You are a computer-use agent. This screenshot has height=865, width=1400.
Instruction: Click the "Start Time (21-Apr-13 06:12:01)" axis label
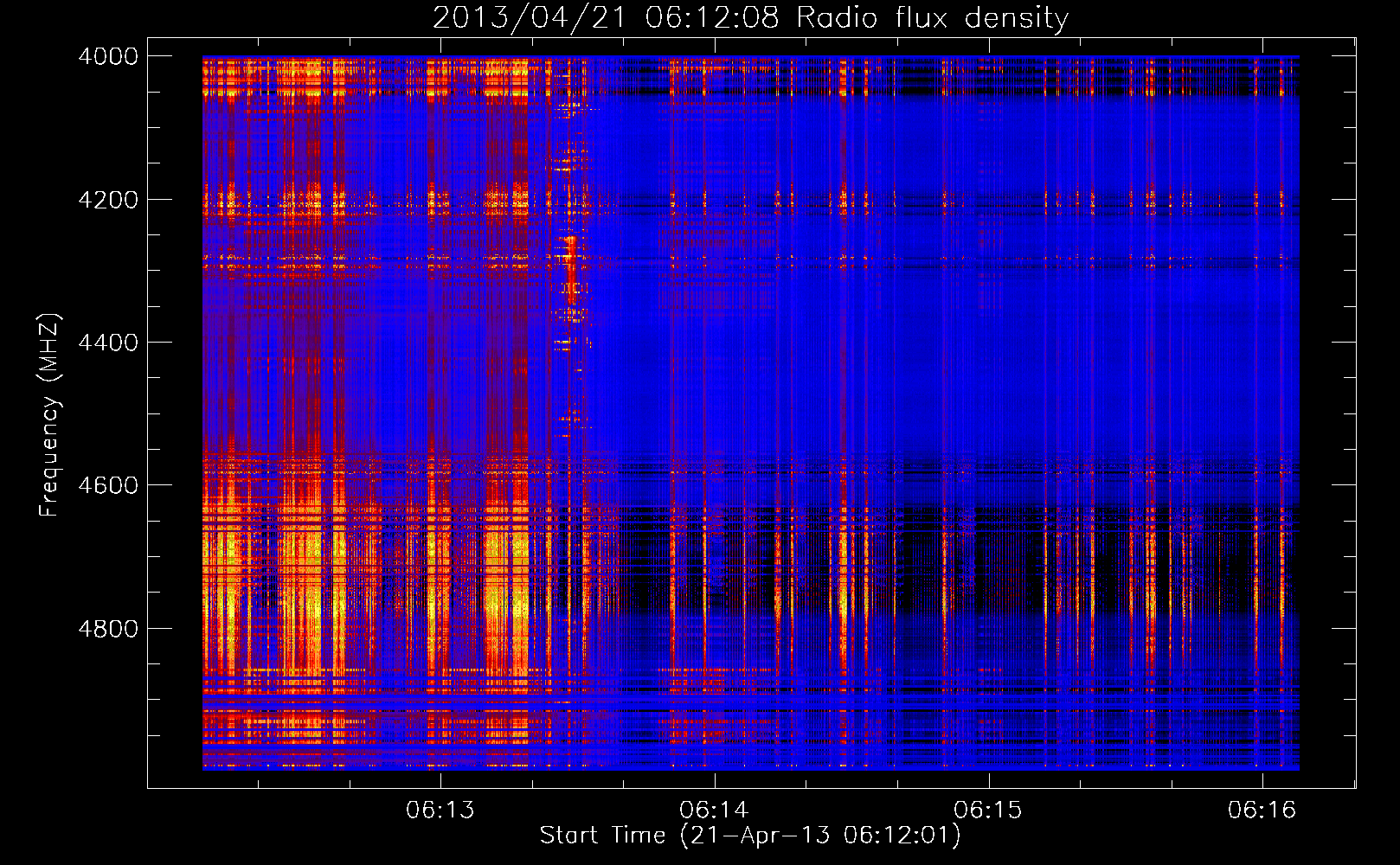[750, 836]
